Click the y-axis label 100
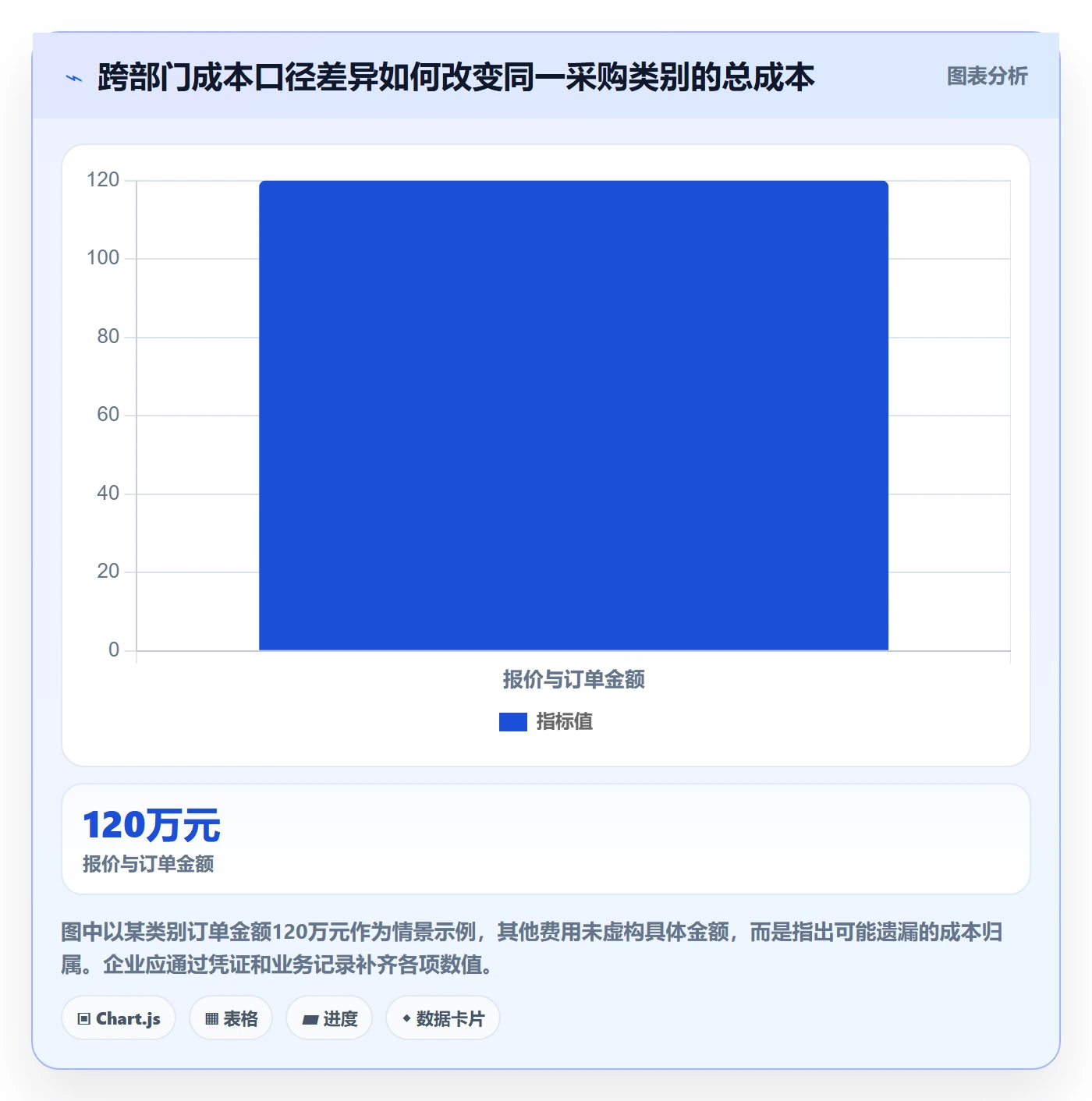Screen dimensions: 1092x1101 (103, 258)
